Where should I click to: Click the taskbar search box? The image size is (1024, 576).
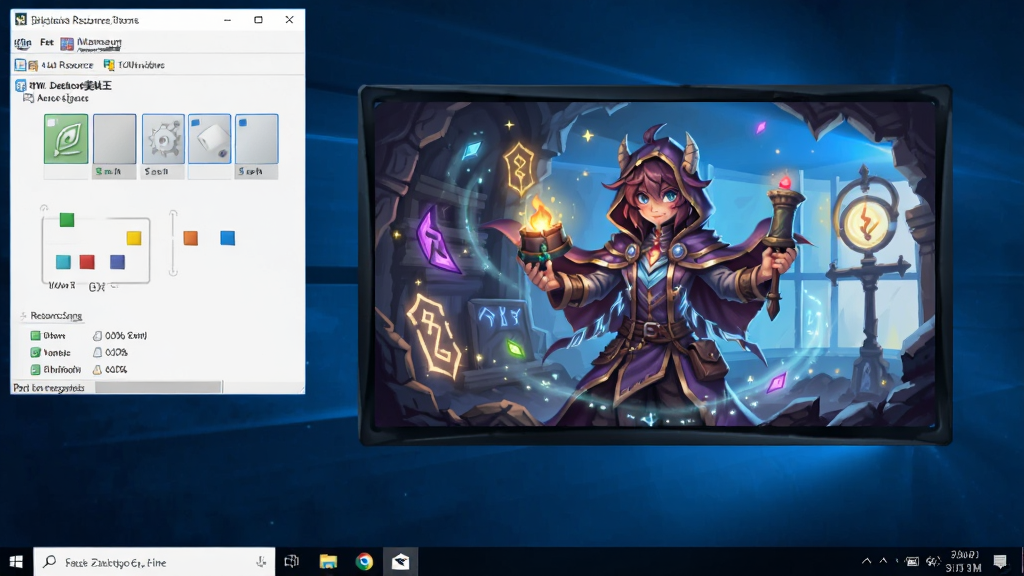pos(154,562)
